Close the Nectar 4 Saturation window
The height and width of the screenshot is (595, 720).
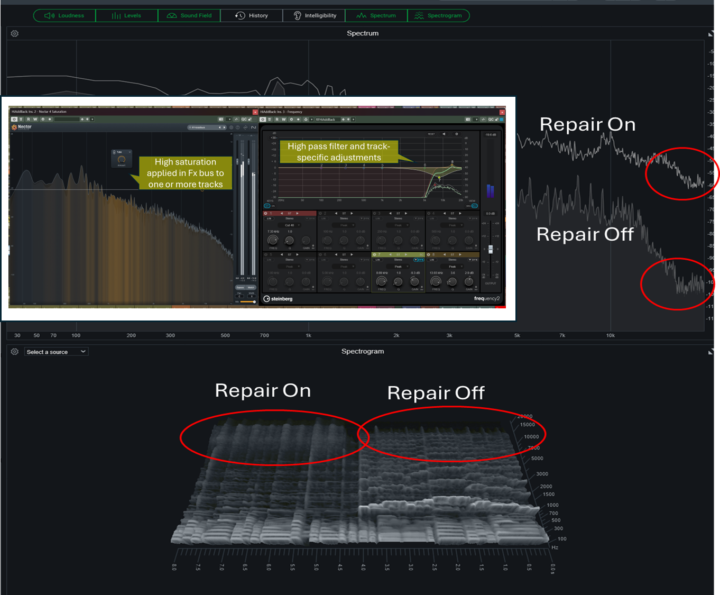click(255, 112)
